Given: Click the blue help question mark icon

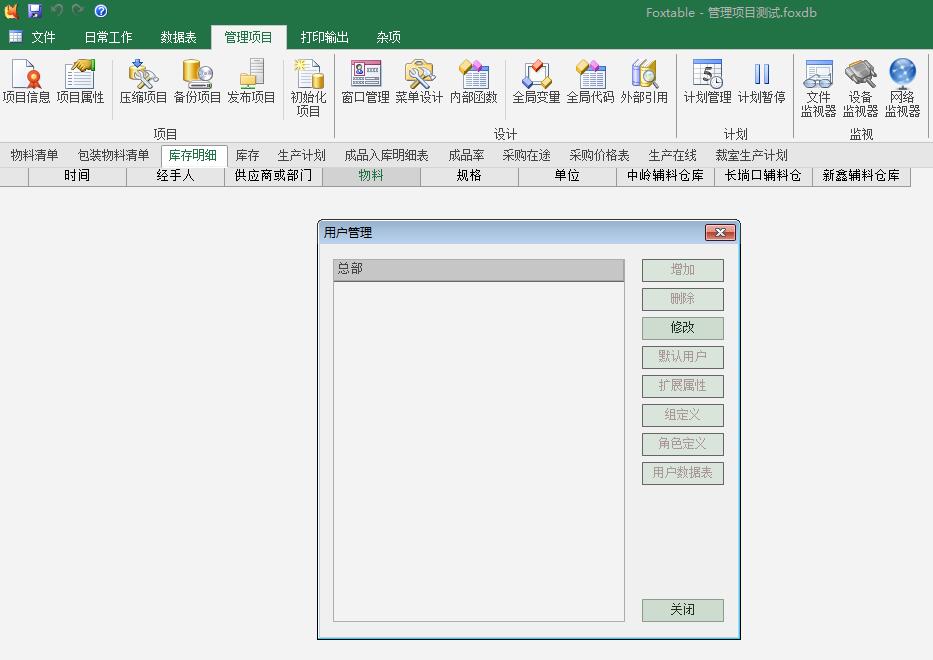Looking at the screenshot, I should click(101, 10).
